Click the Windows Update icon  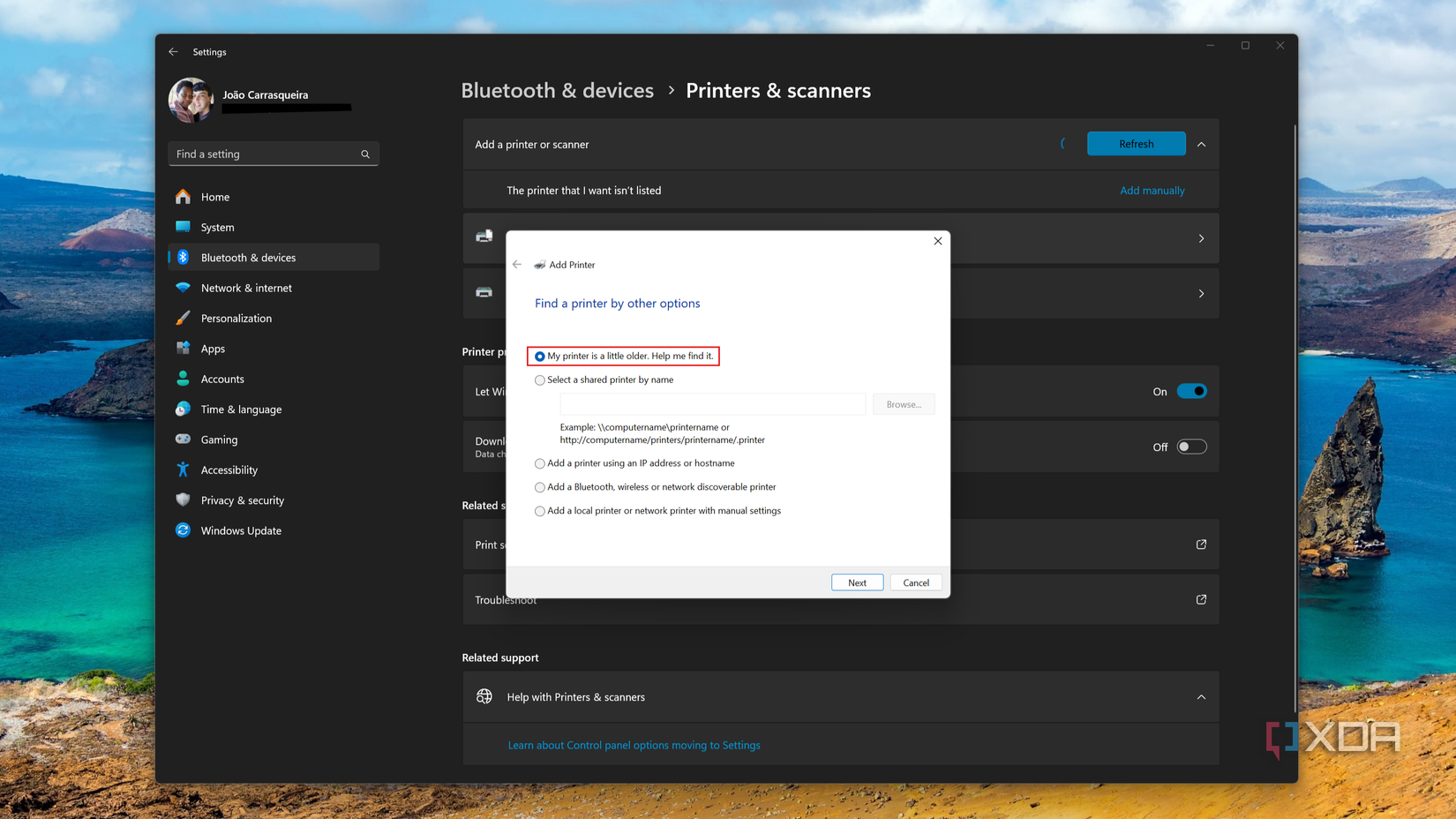pyautogui.click(x=183, y=530)
